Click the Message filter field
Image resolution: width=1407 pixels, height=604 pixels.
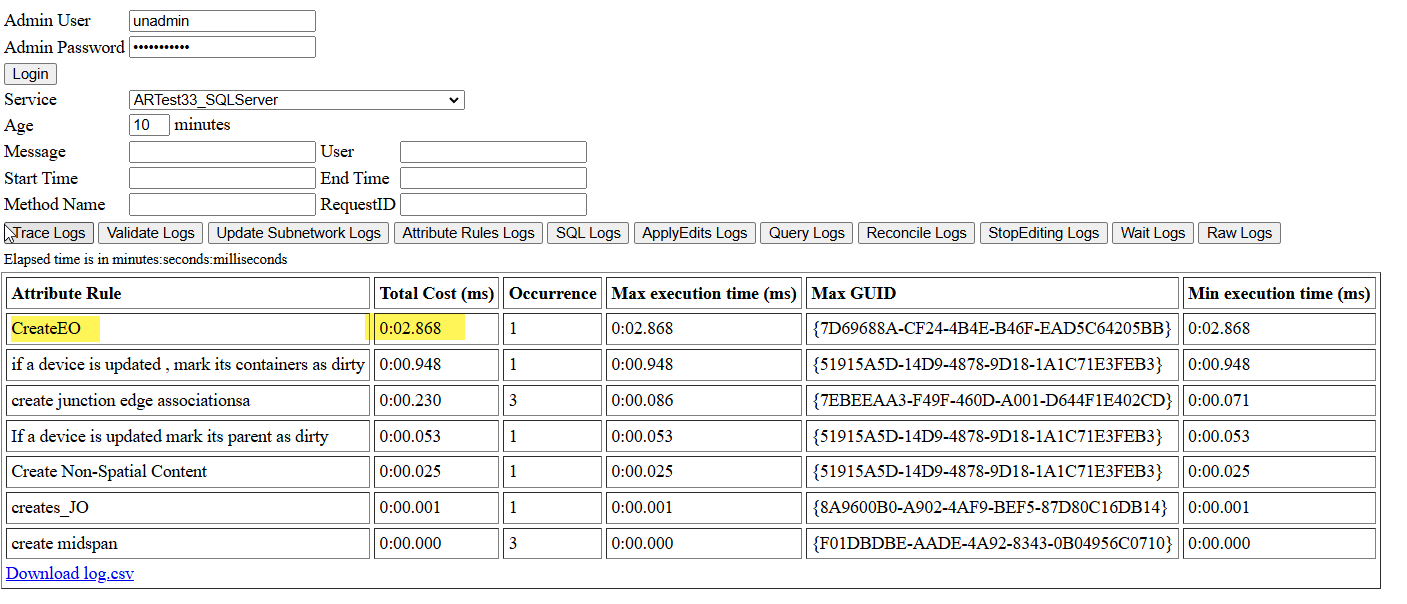coord(222,151)
